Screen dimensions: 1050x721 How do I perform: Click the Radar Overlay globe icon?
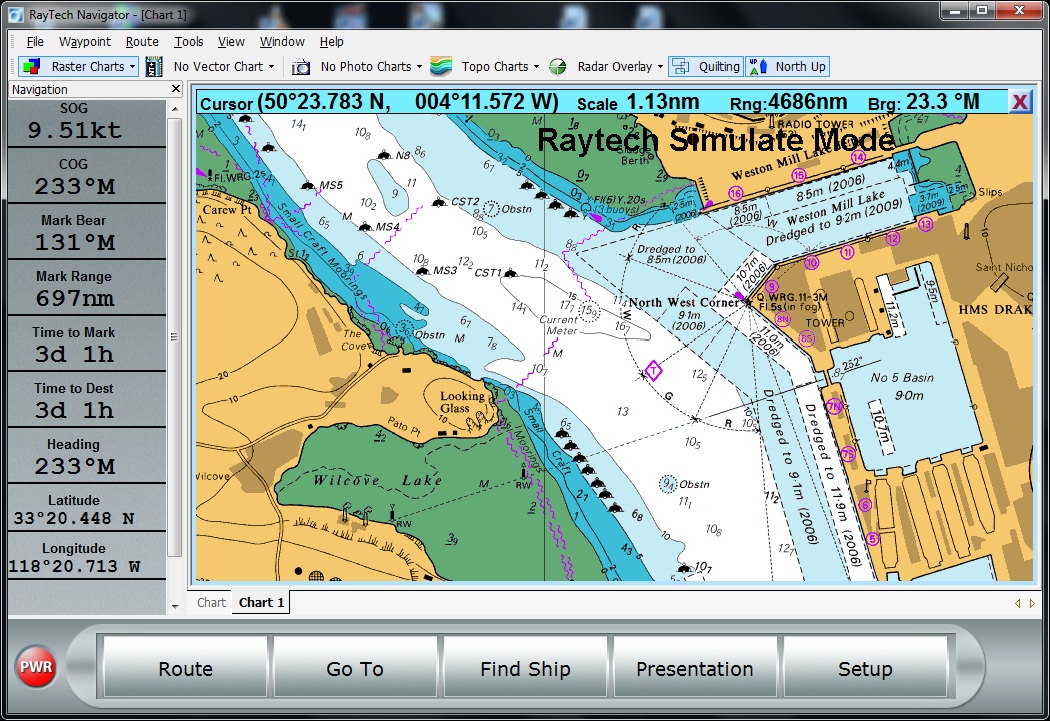[x=558, y=66]
